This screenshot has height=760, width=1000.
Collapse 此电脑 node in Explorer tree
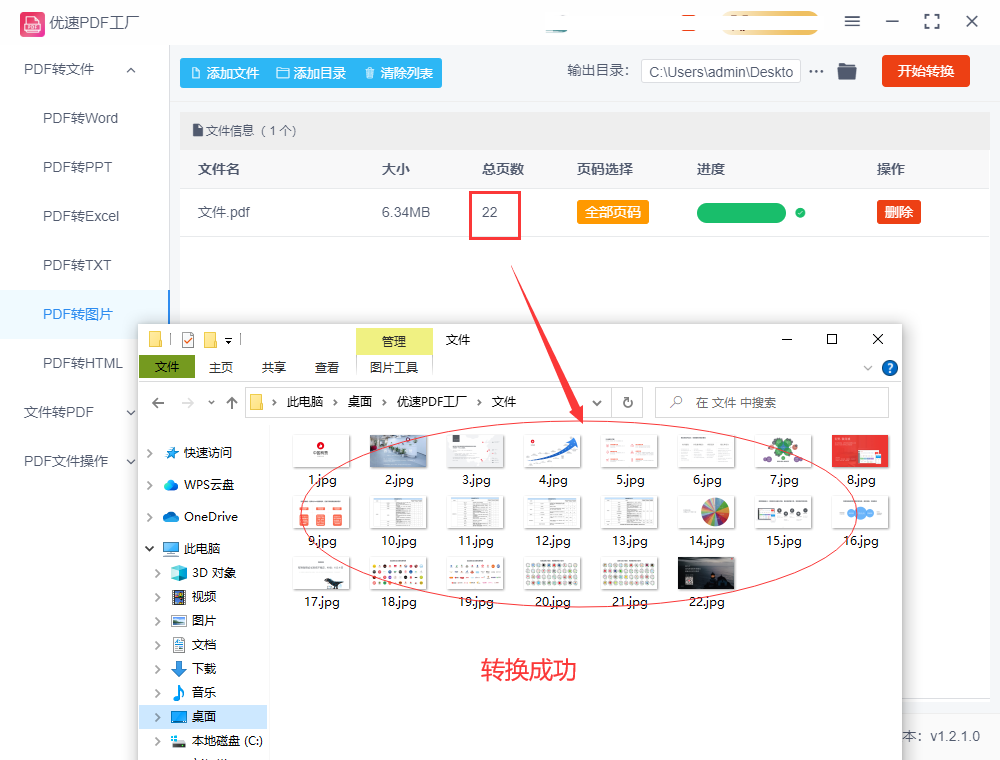tap(149, 549)
